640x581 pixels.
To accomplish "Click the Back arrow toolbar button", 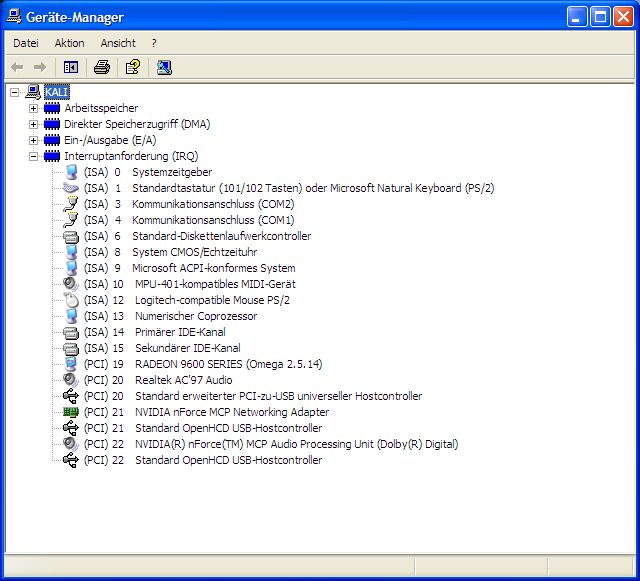I will point(17,67).
